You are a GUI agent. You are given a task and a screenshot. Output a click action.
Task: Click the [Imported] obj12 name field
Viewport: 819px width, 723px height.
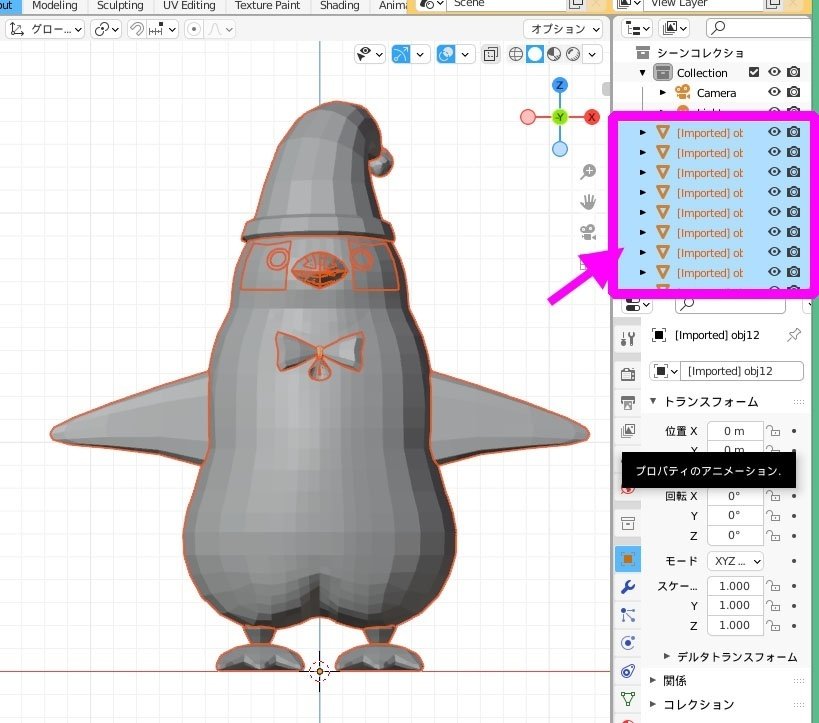tap(742, 371)
